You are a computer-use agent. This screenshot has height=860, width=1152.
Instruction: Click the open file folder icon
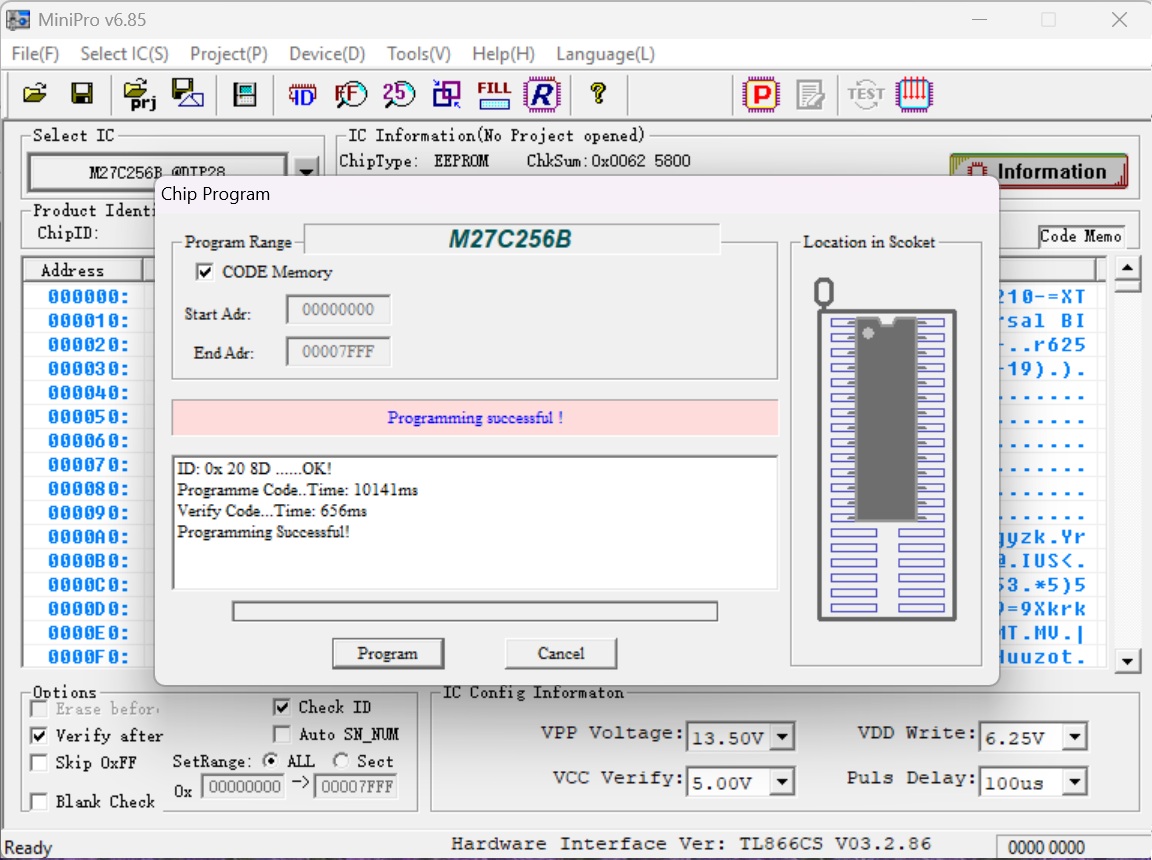click(35, 94)
